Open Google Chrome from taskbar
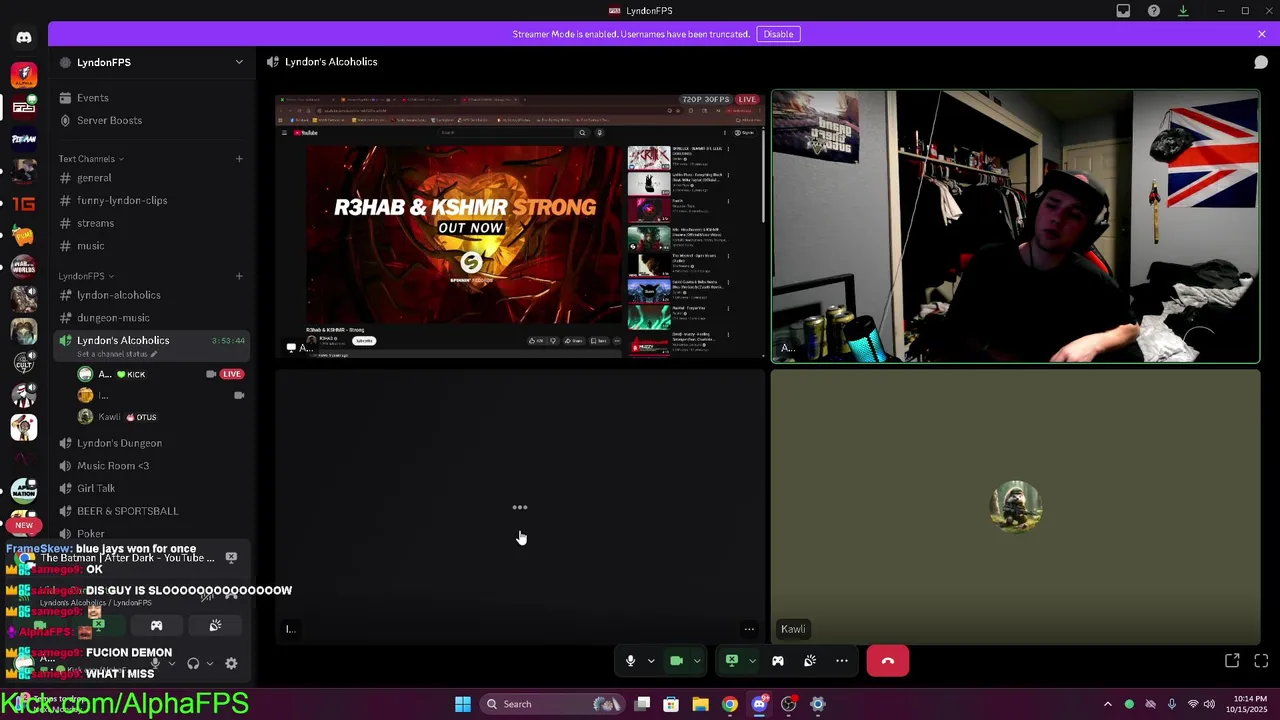Viewport: 1280px width, 720px height. pyautogui.click(x=730, y=704)
